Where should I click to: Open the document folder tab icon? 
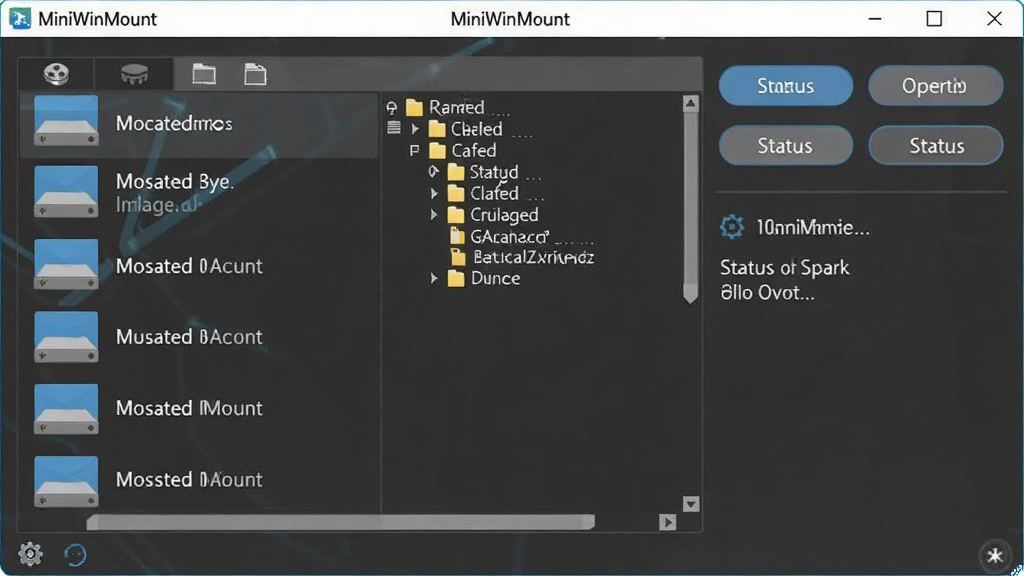pyautogui.click(x=255, y=74)
